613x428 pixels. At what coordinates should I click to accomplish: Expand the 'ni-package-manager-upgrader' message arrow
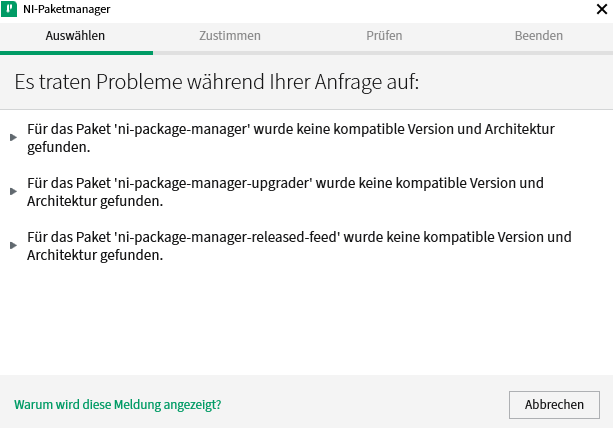click(x=13, y=191)
